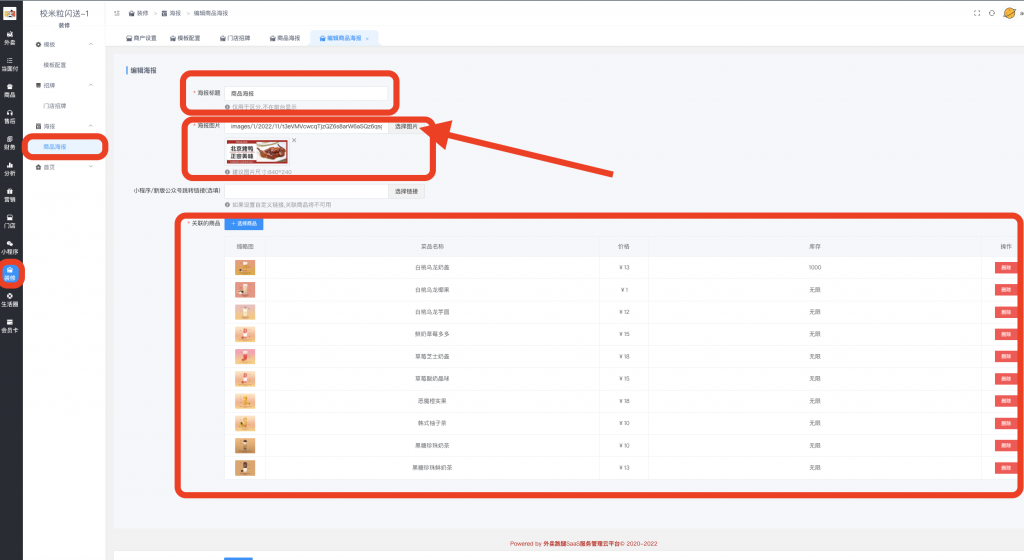Click the 商品 sidebar icon

pyautogui.click(x=10, y=90)
